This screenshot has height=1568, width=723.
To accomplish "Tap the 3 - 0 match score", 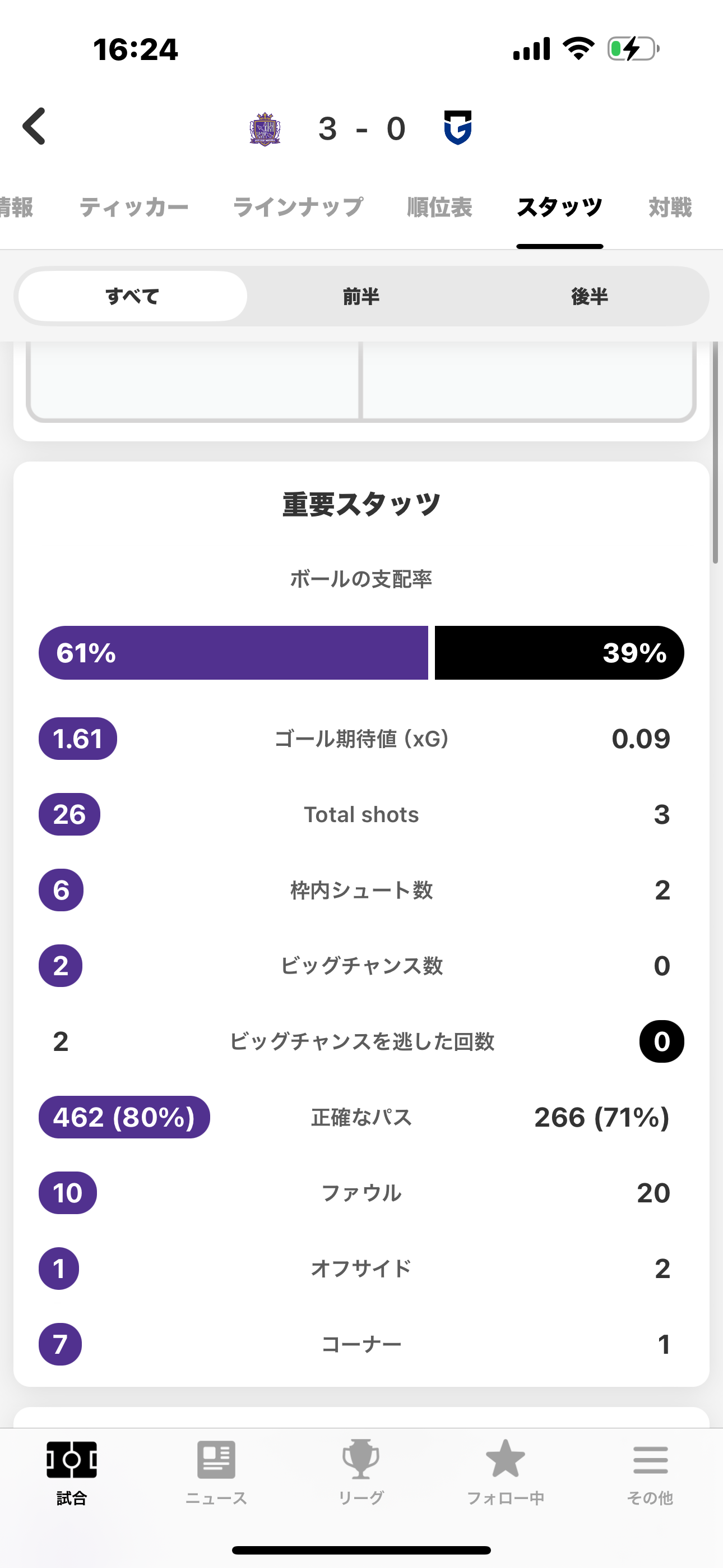I will point(361,129).
